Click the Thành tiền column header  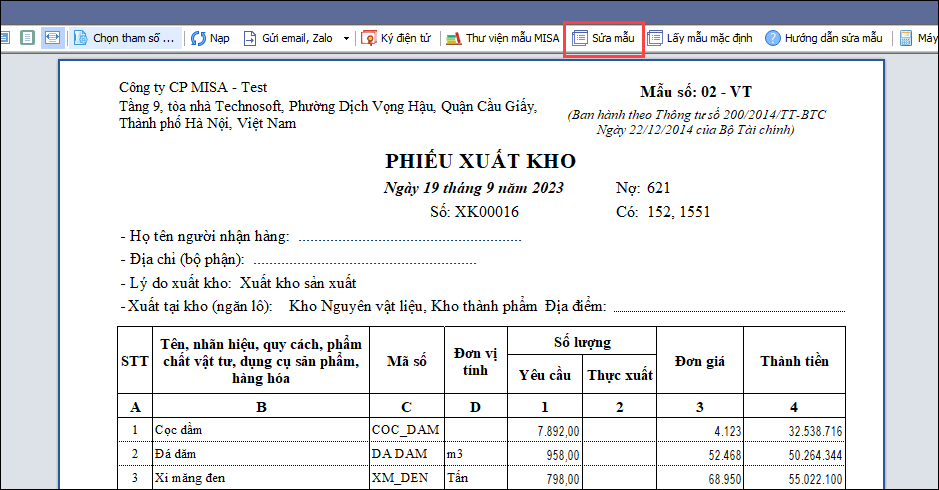794,361
